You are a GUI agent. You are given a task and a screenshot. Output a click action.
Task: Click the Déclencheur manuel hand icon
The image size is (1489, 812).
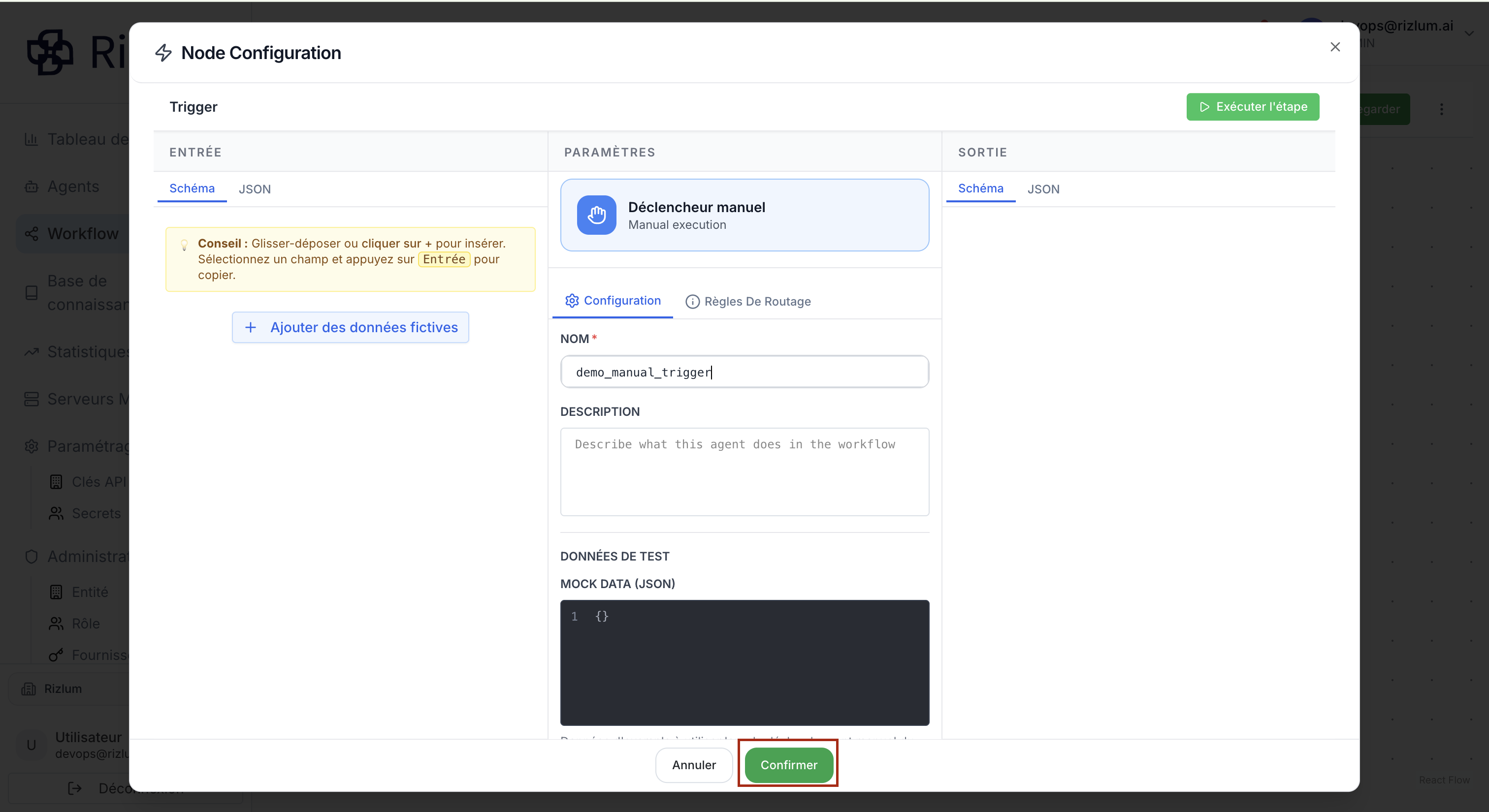point(596,215)
